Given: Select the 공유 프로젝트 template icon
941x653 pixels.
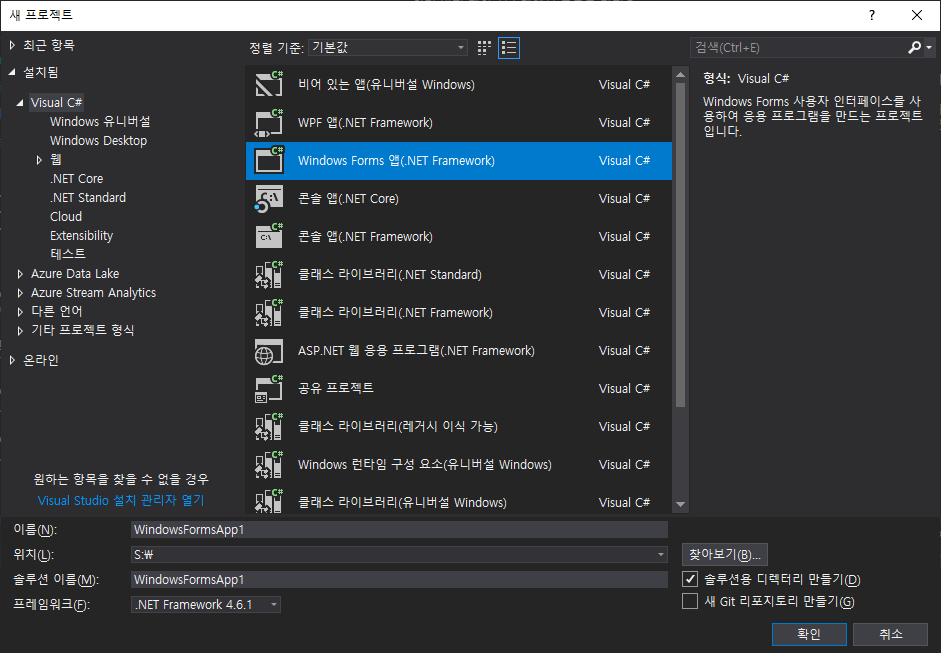Looking at the screenshot, I should [269, 388].
